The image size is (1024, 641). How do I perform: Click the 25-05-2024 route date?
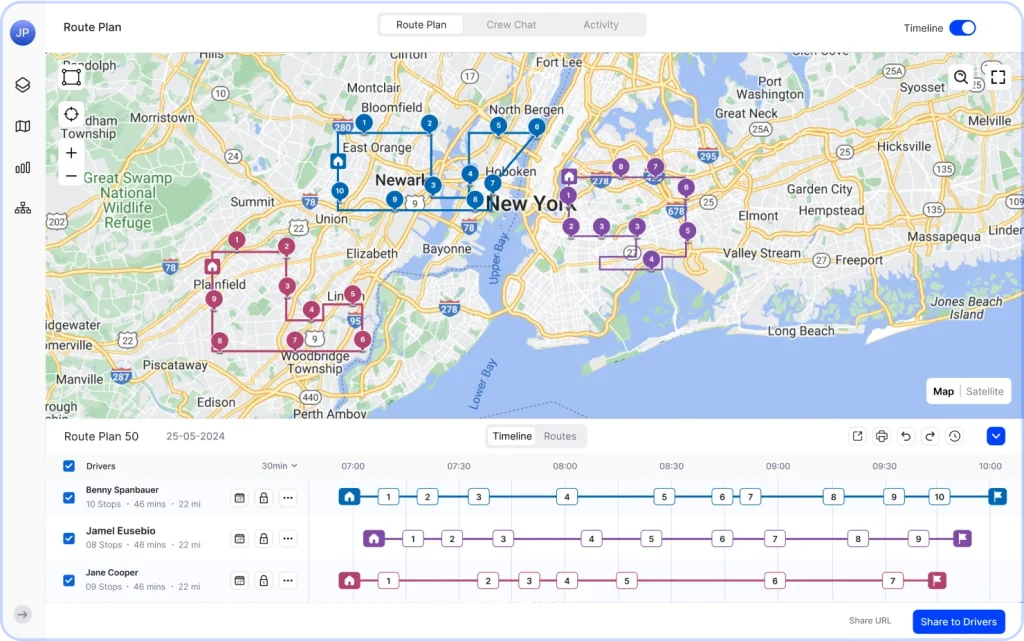click(195, 436)
